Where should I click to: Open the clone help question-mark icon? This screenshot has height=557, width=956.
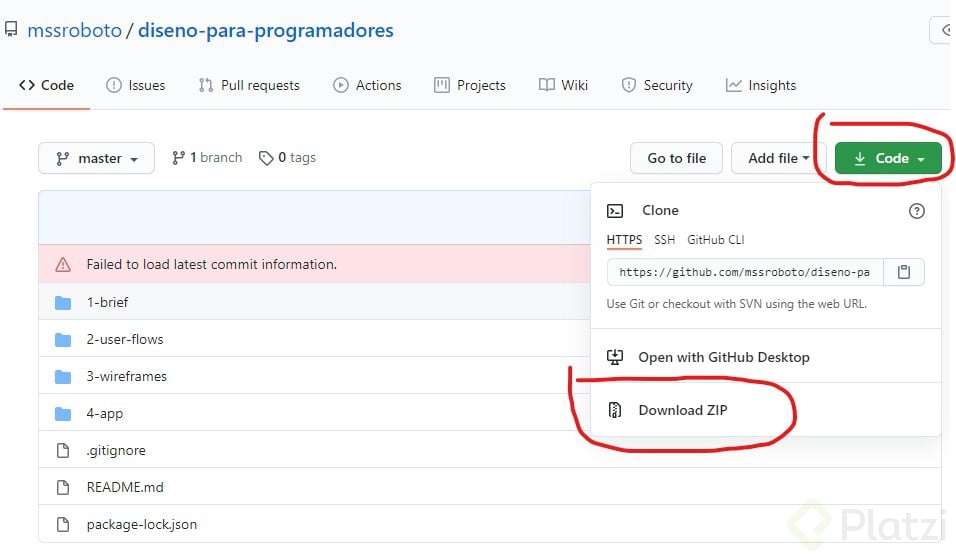pos(916,211)
